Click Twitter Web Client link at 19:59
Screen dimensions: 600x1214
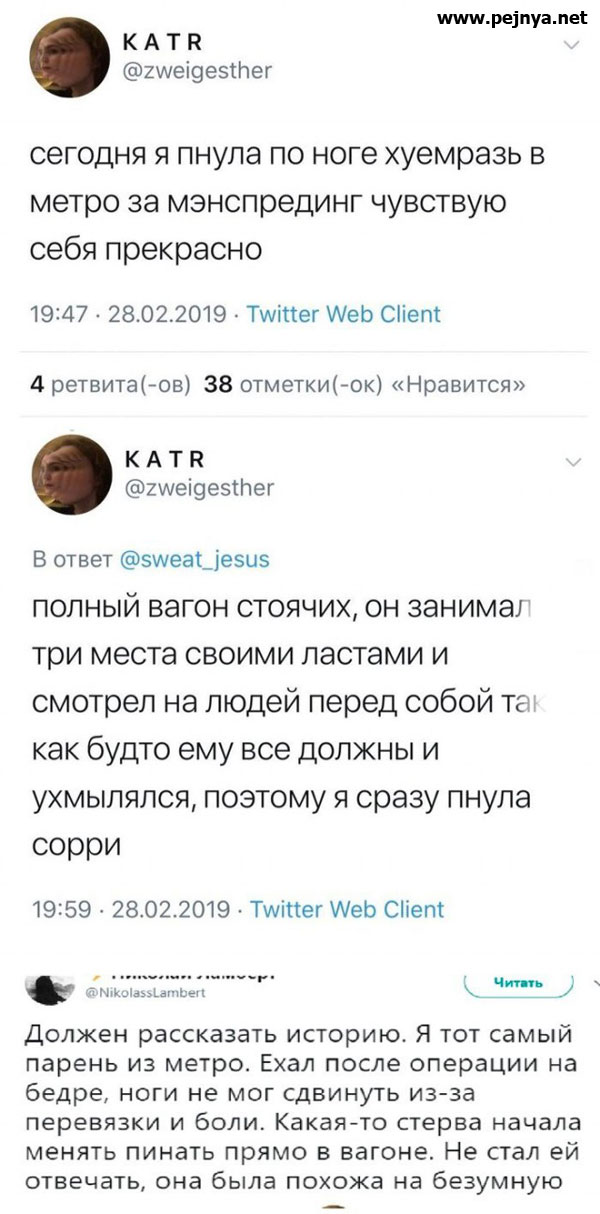point(346,910)
